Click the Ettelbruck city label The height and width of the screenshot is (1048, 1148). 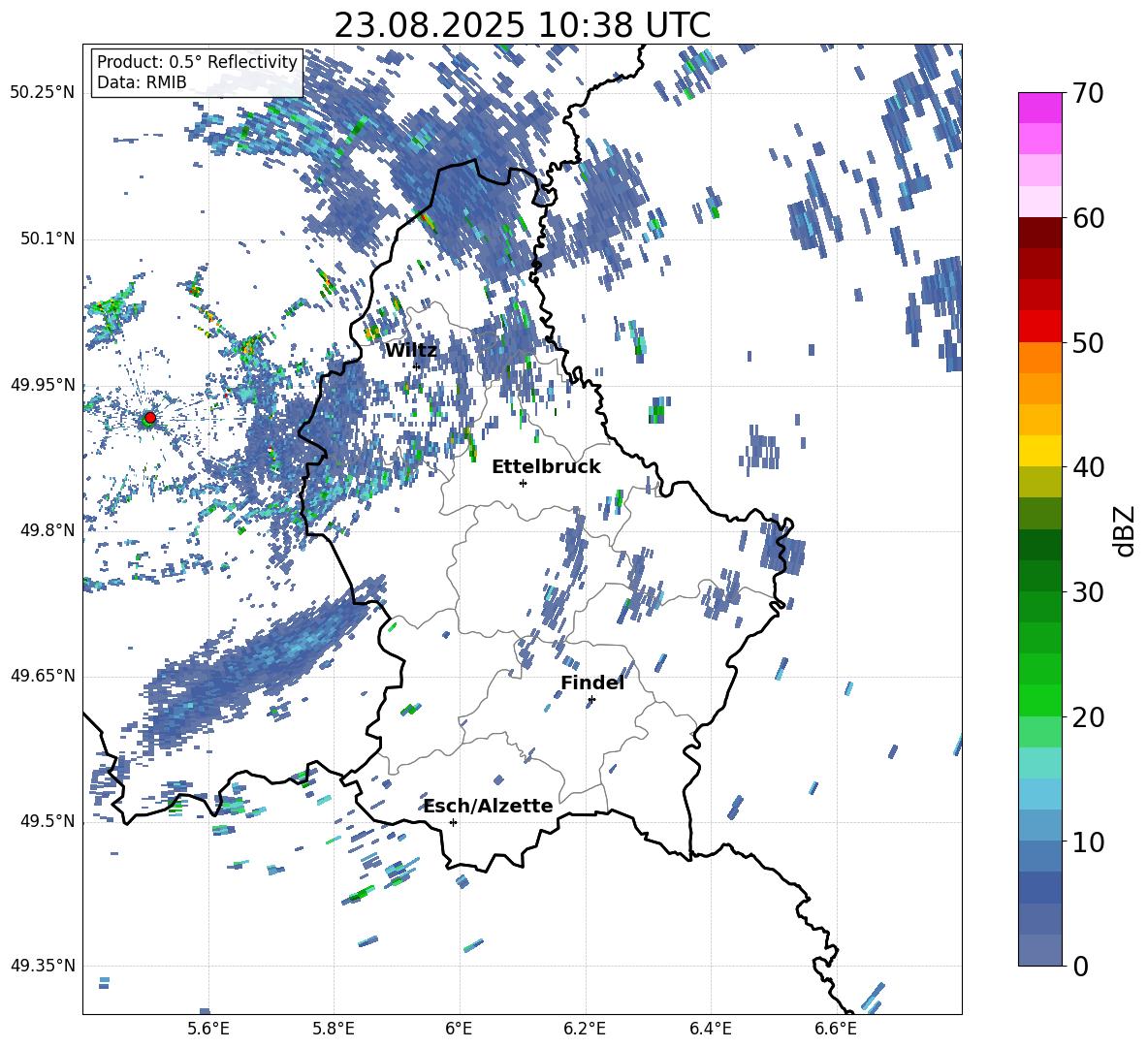(546, 467)
